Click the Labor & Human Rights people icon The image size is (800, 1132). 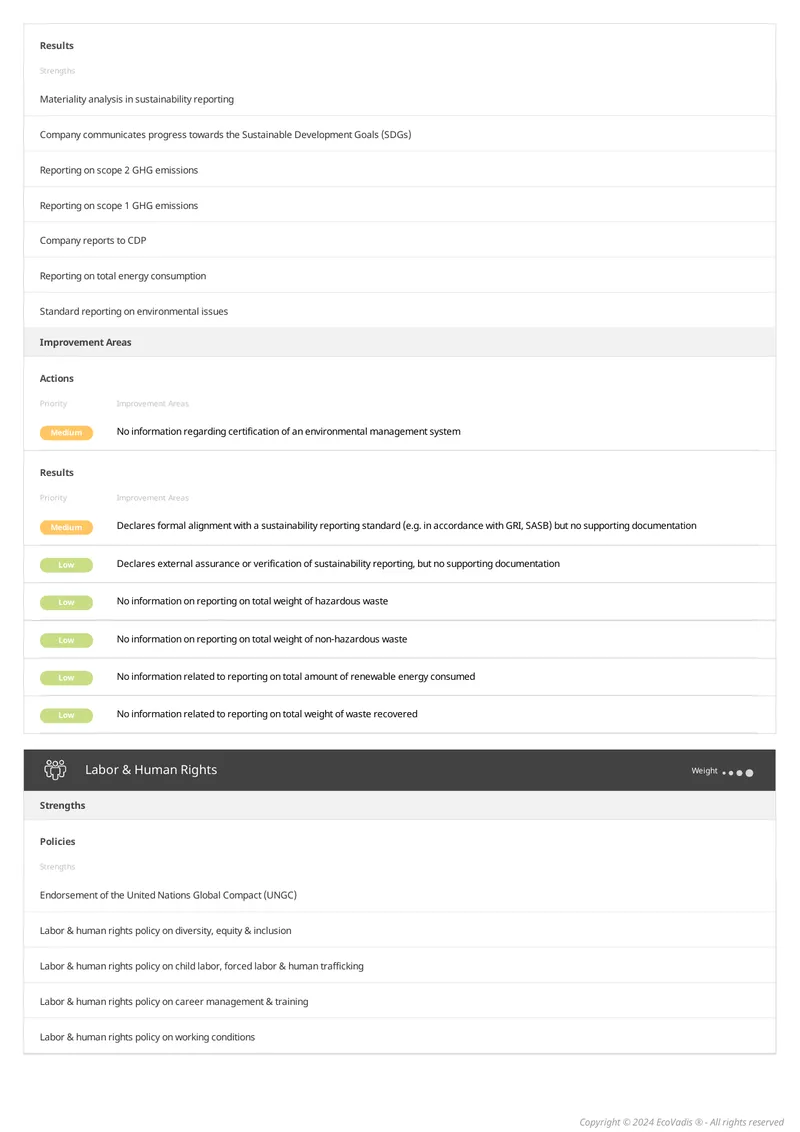tap(55, 770)
